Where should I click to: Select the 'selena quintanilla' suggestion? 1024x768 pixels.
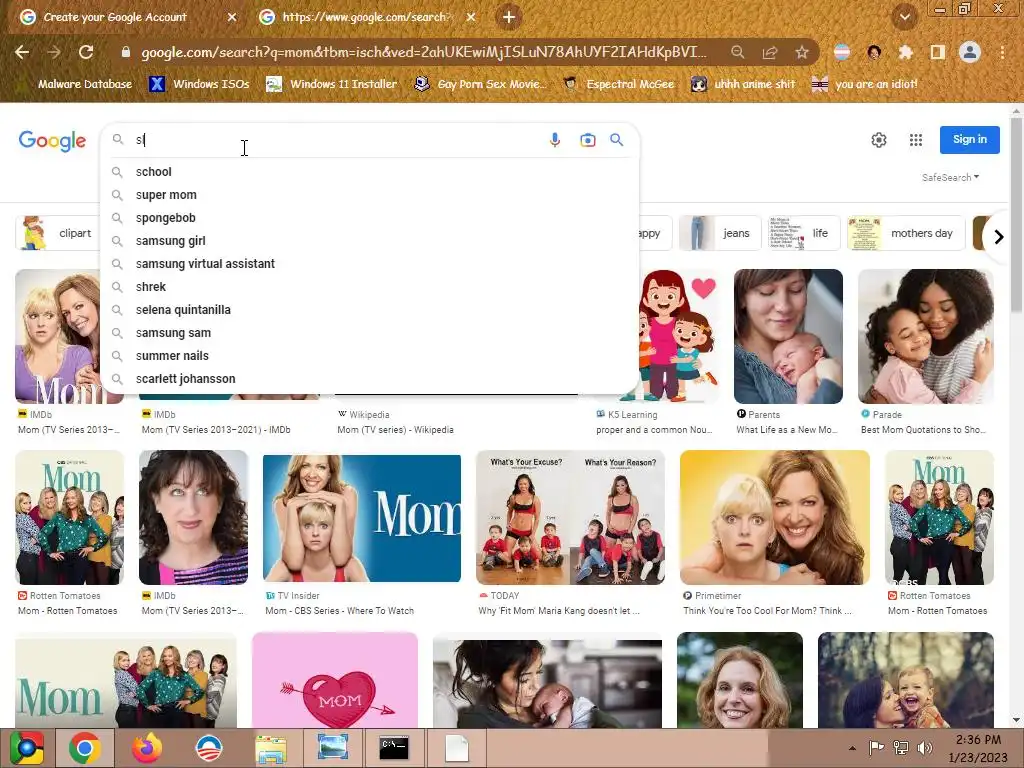point(370,310)
